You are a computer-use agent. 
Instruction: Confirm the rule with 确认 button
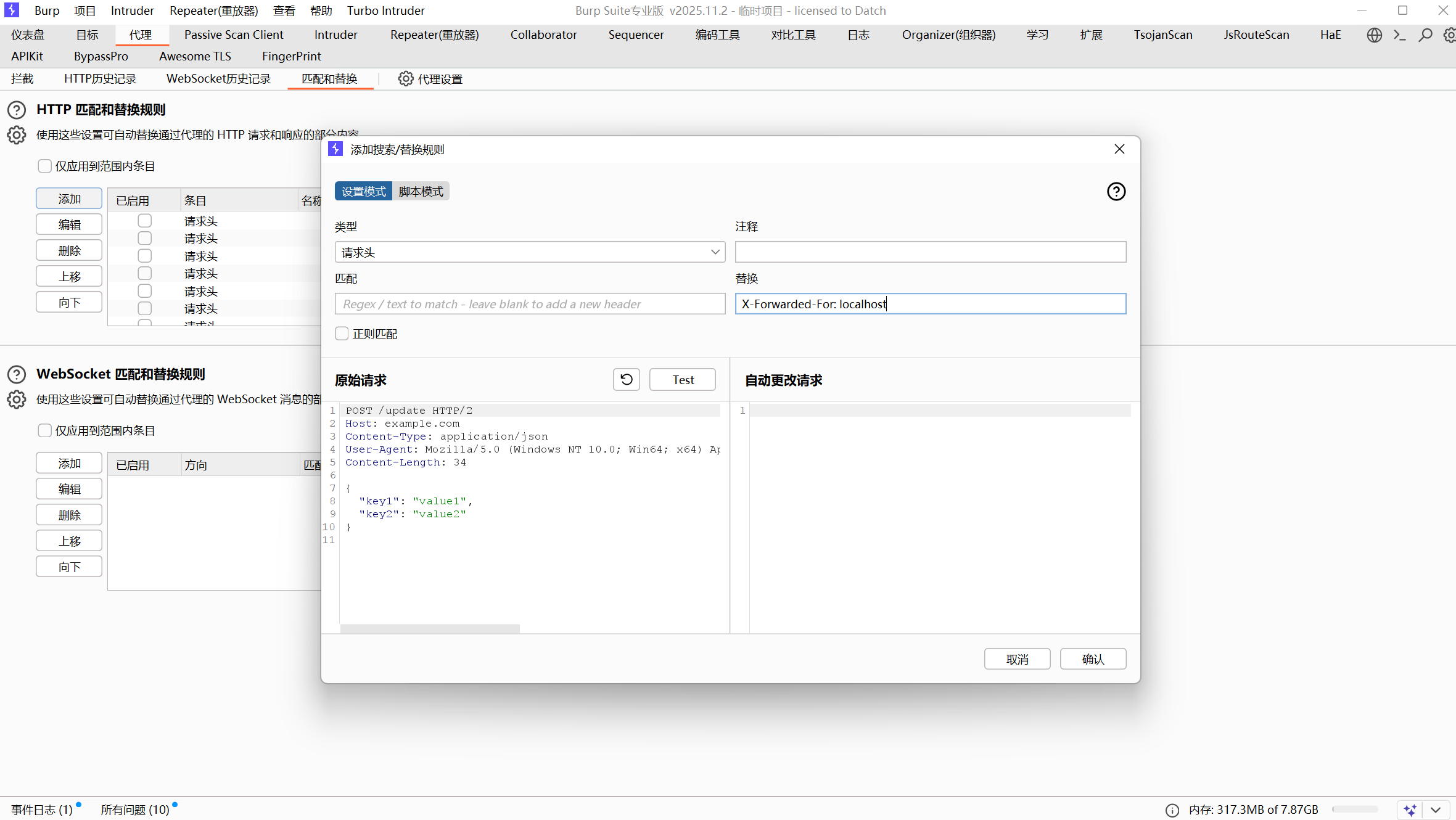(1093, 659)
